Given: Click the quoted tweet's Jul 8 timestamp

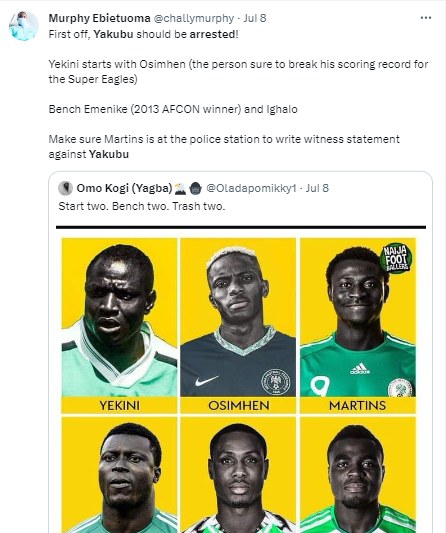Looking at the screenshot, I should 317,188.
